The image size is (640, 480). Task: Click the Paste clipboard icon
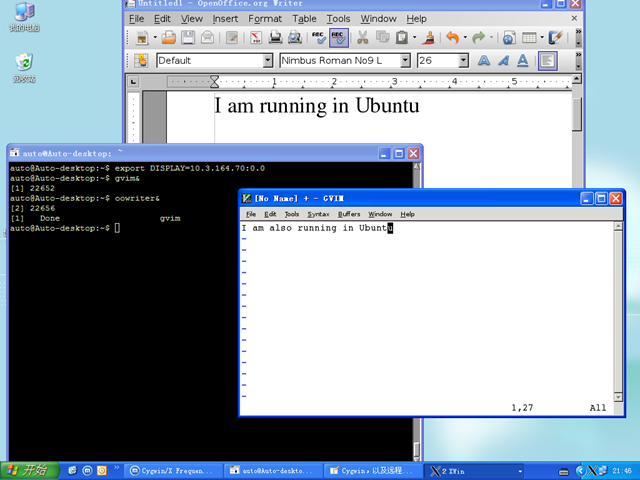[x=402, y=38]
